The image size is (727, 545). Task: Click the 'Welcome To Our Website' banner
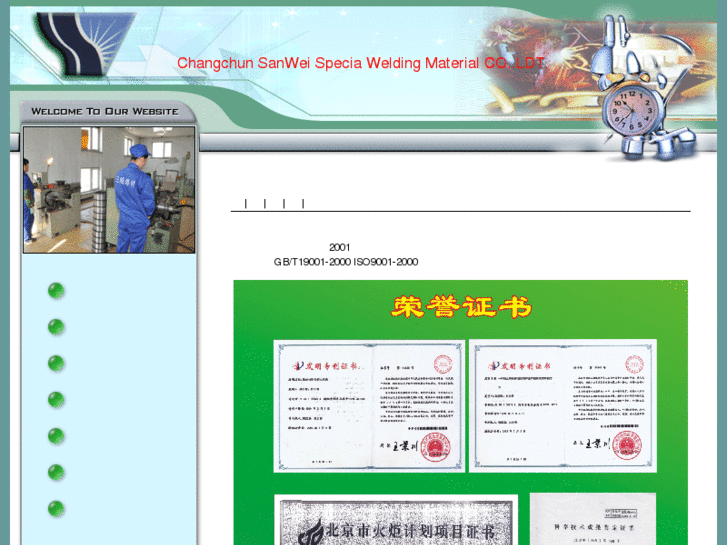coord(105,111)
